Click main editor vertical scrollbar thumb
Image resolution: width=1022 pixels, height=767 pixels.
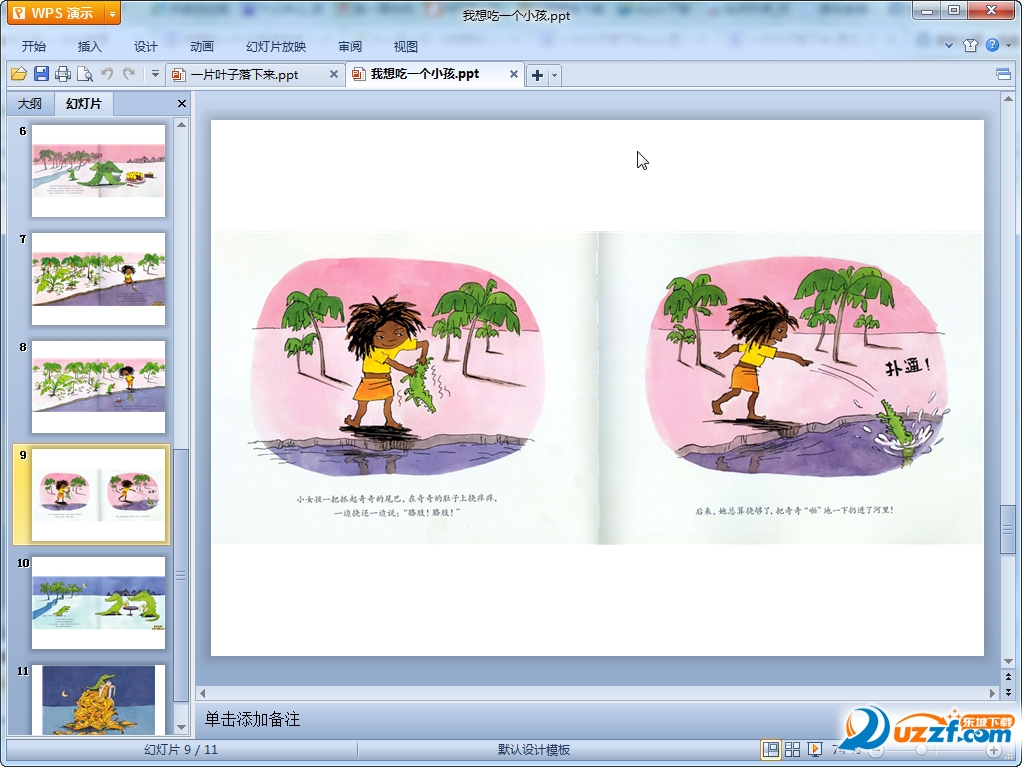pos(1008,530)
